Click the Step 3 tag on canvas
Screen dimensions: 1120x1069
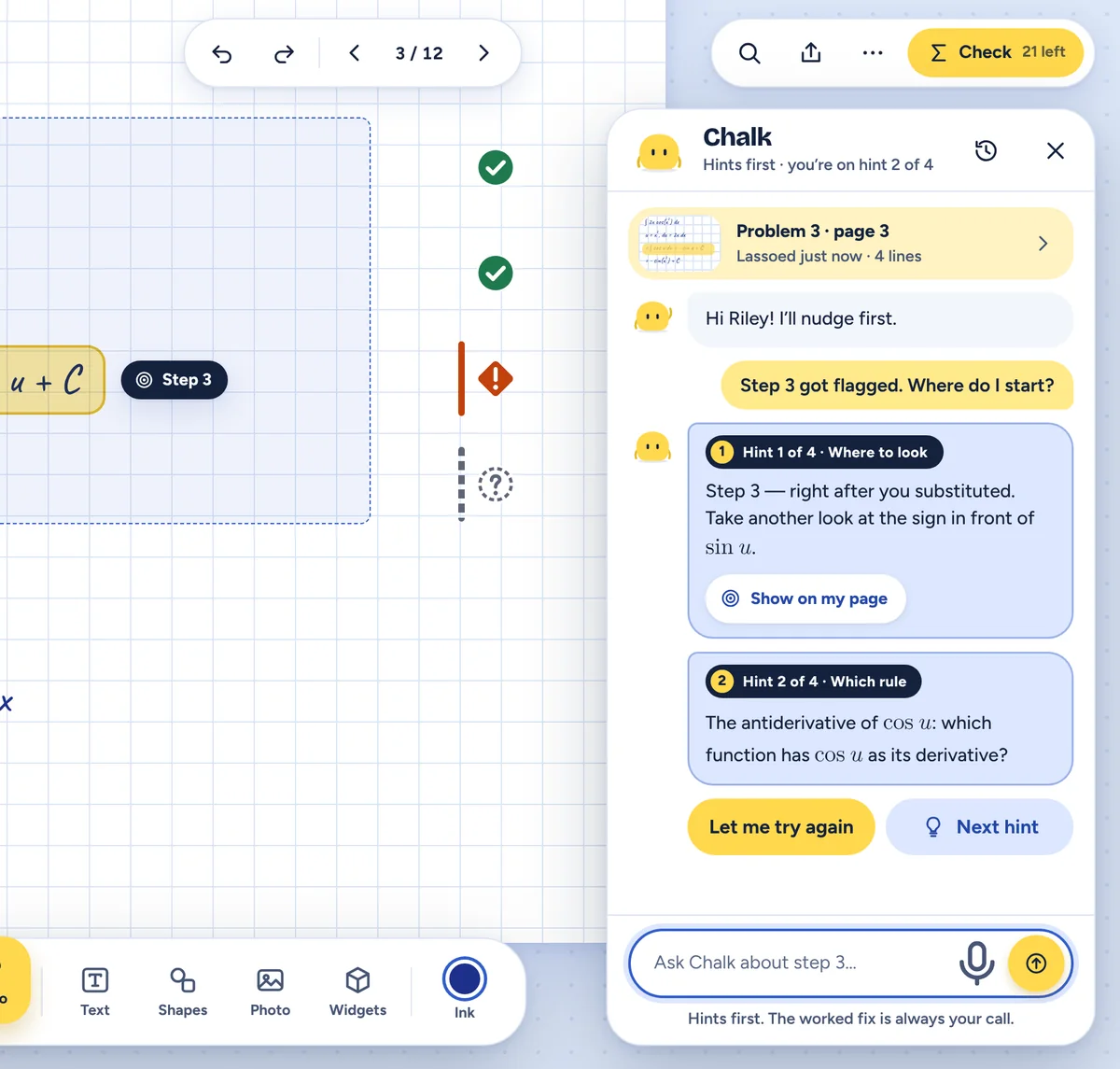(x=175, y=380)
